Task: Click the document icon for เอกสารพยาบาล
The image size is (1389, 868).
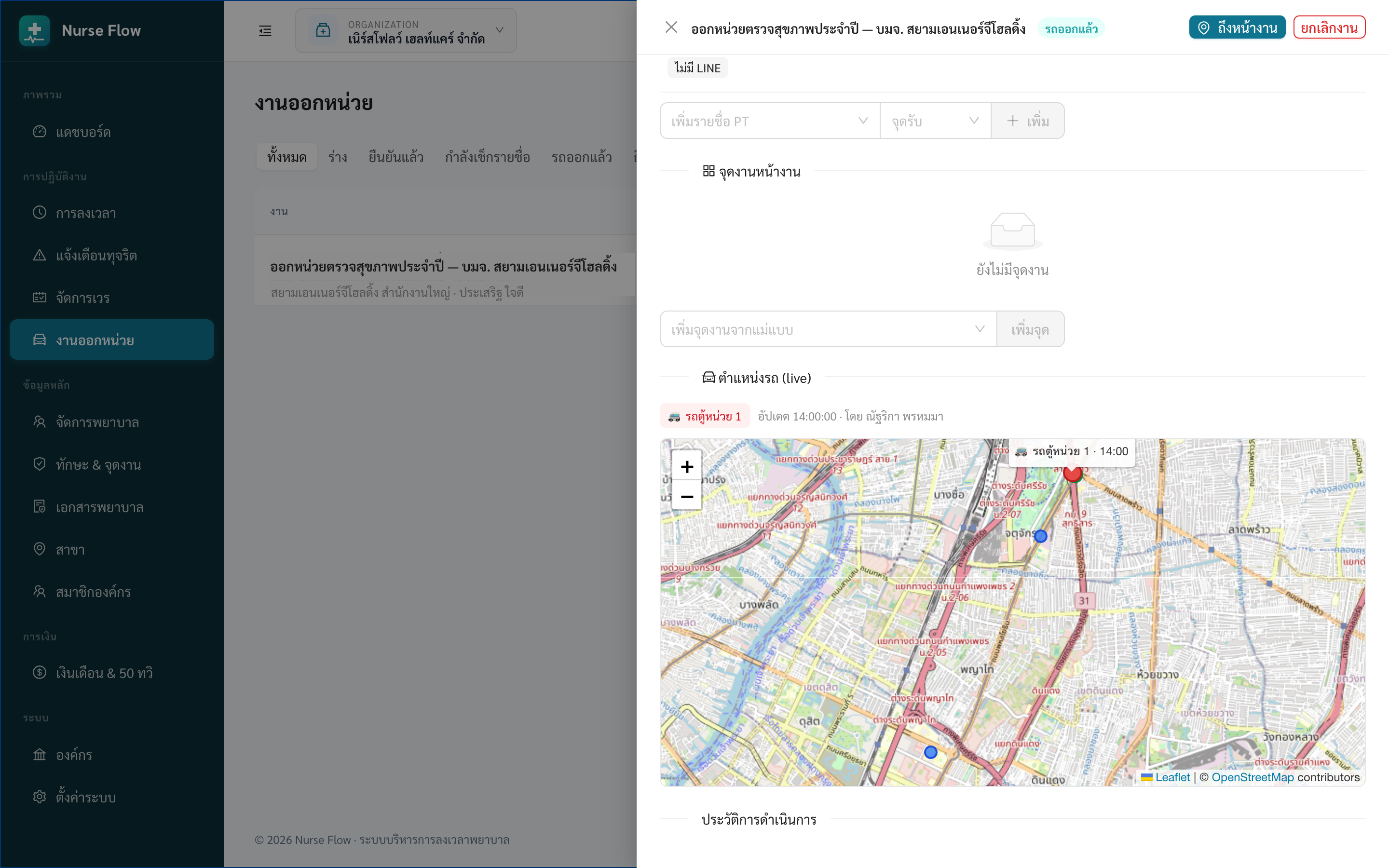Action: pos(40,507)
